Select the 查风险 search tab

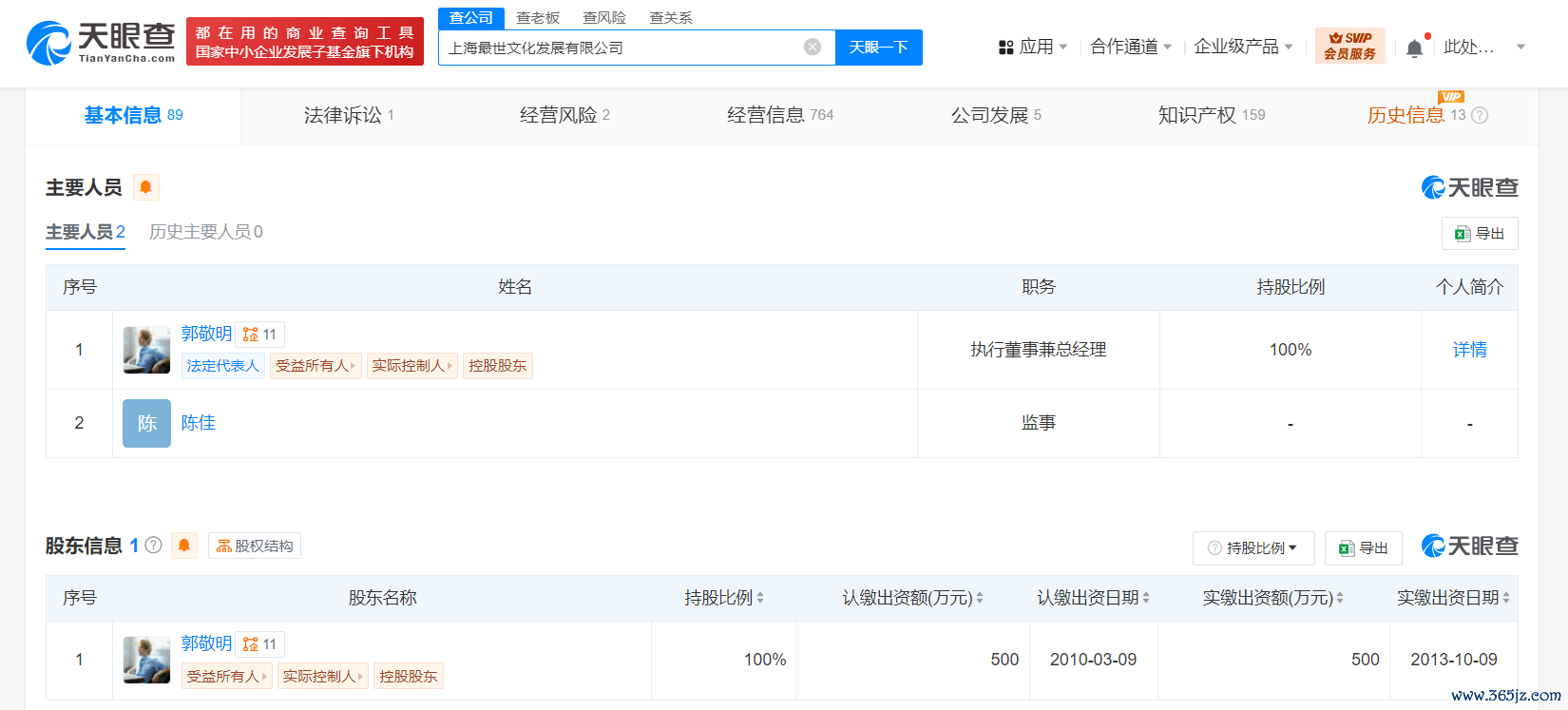(x=604, y=18)
